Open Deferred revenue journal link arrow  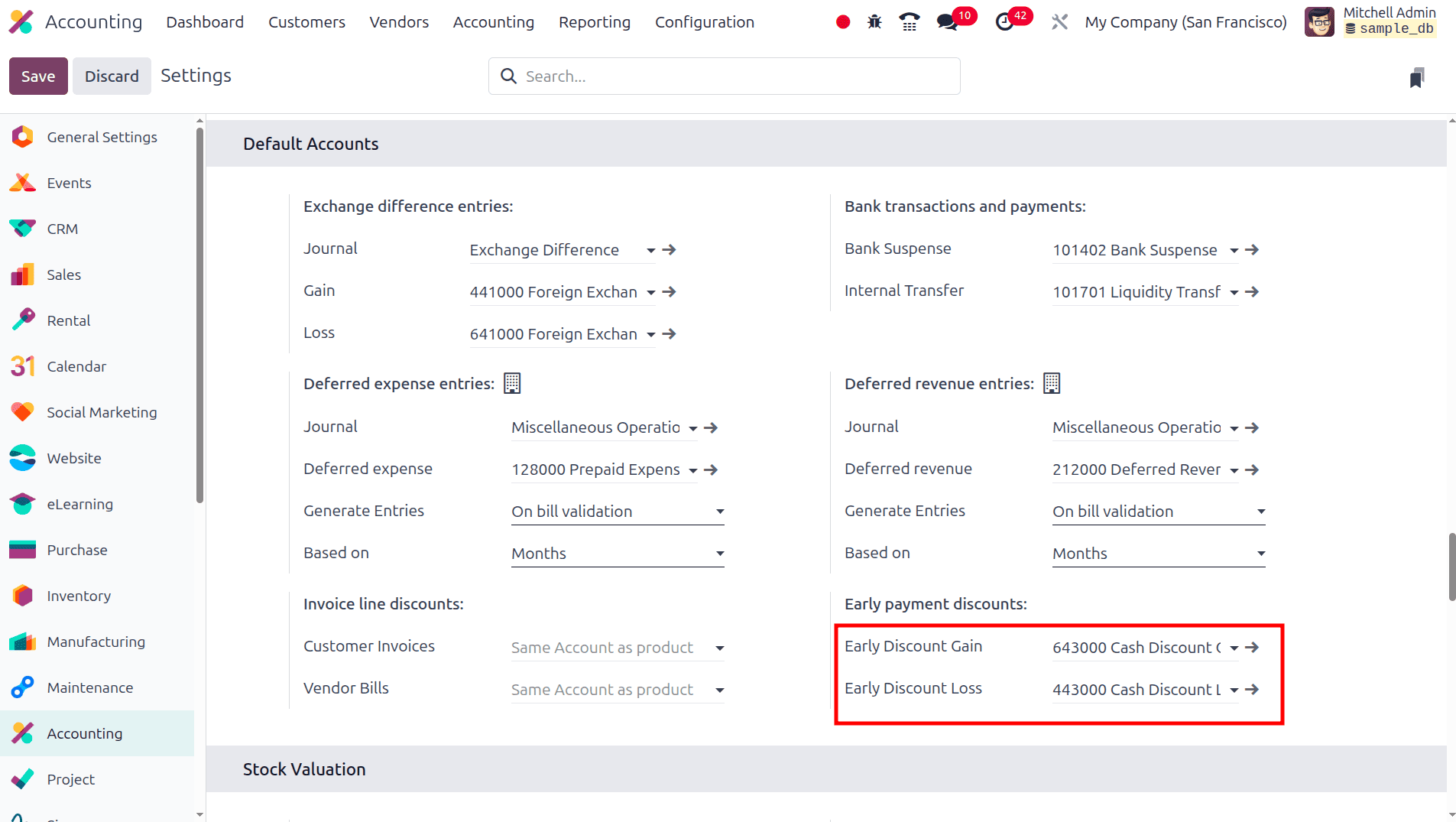point(1252,427)
